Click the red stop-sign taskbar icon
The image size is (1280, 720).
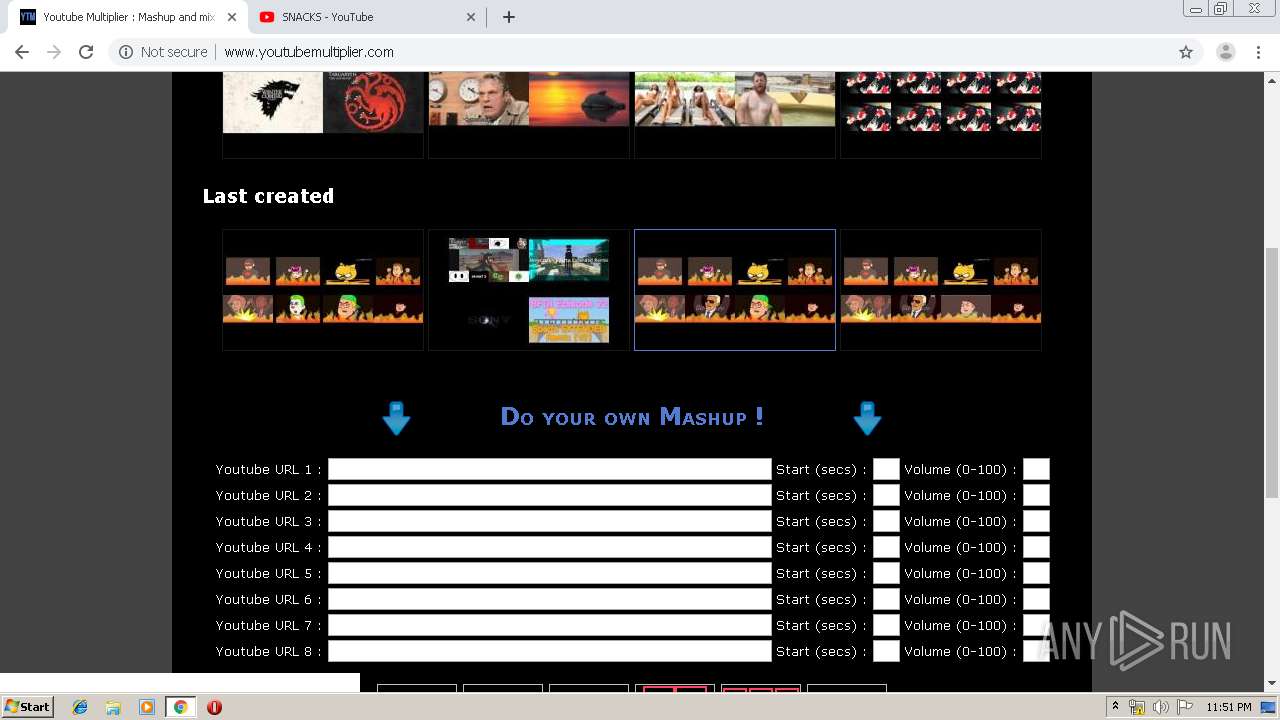click(x=214, y=707)
